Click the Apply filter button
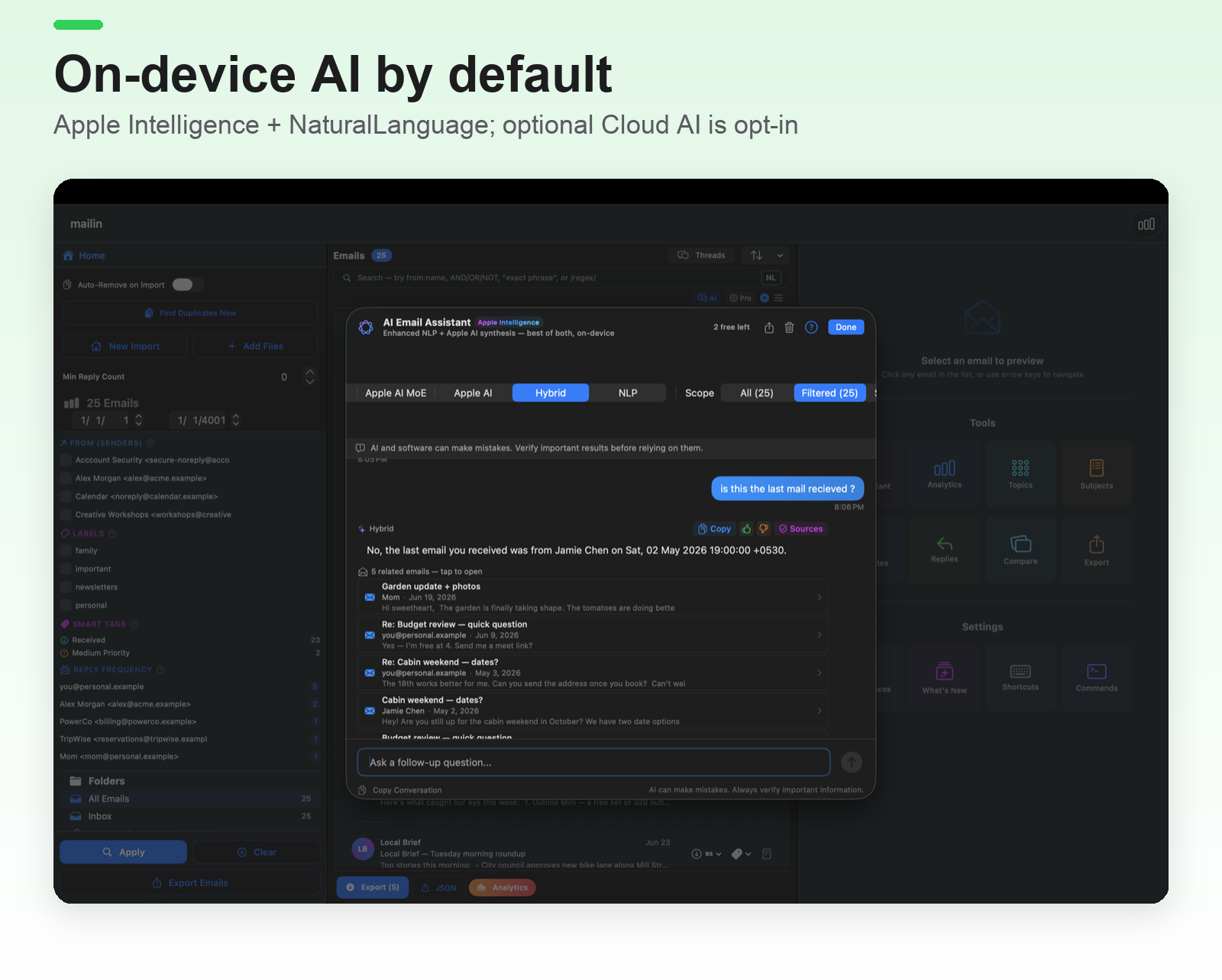Screen dimensions: 1222x980 (124, 852)
